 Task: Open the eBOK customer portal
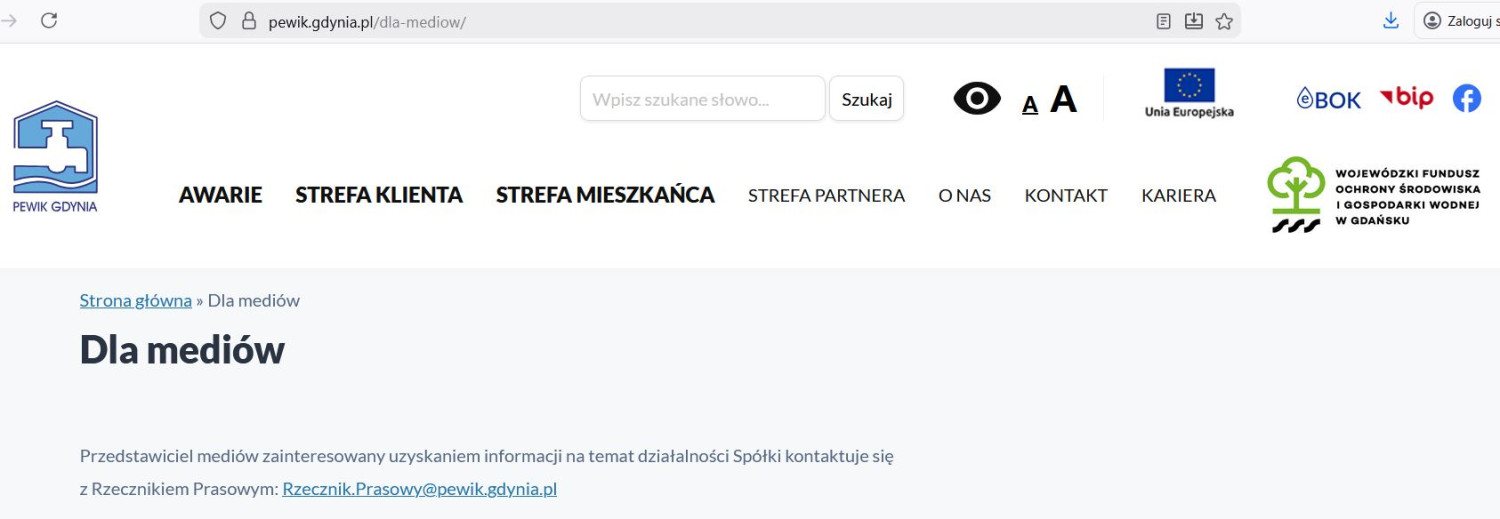(x=1329, y=99)
